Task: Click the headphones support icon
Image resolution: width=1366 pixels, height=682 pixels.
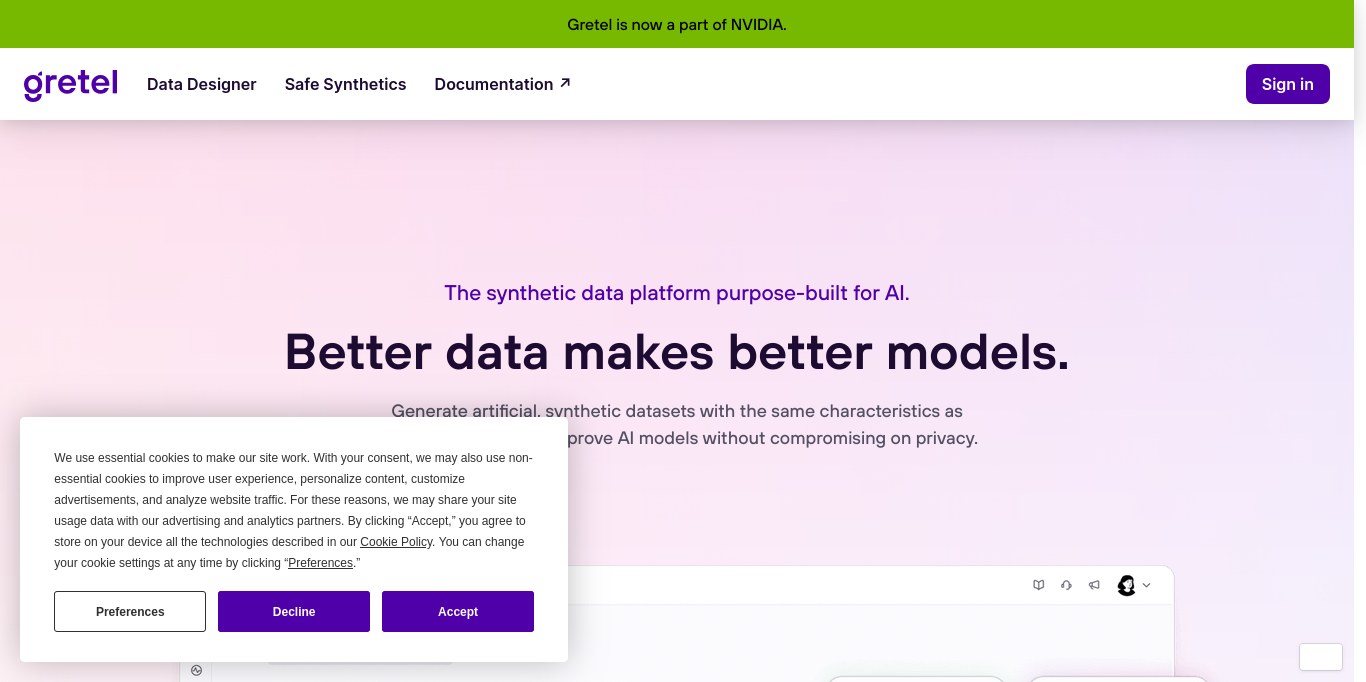Action: pos(1066,585)
